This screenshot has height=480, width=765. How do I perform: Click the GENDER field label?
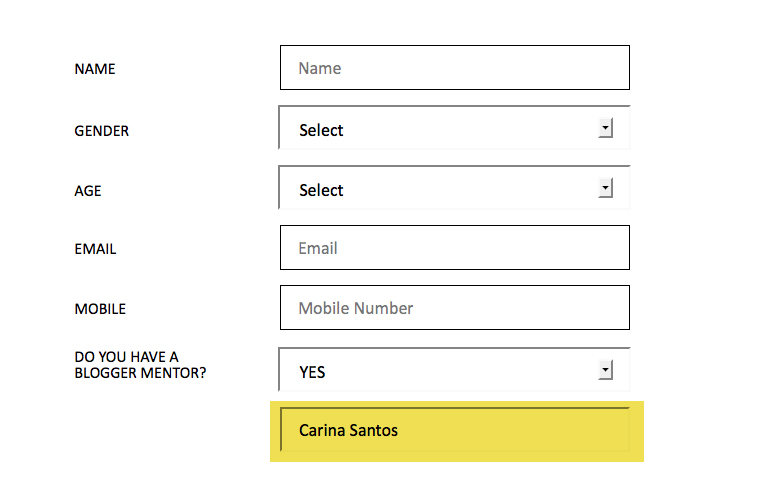tap(101, 131)
